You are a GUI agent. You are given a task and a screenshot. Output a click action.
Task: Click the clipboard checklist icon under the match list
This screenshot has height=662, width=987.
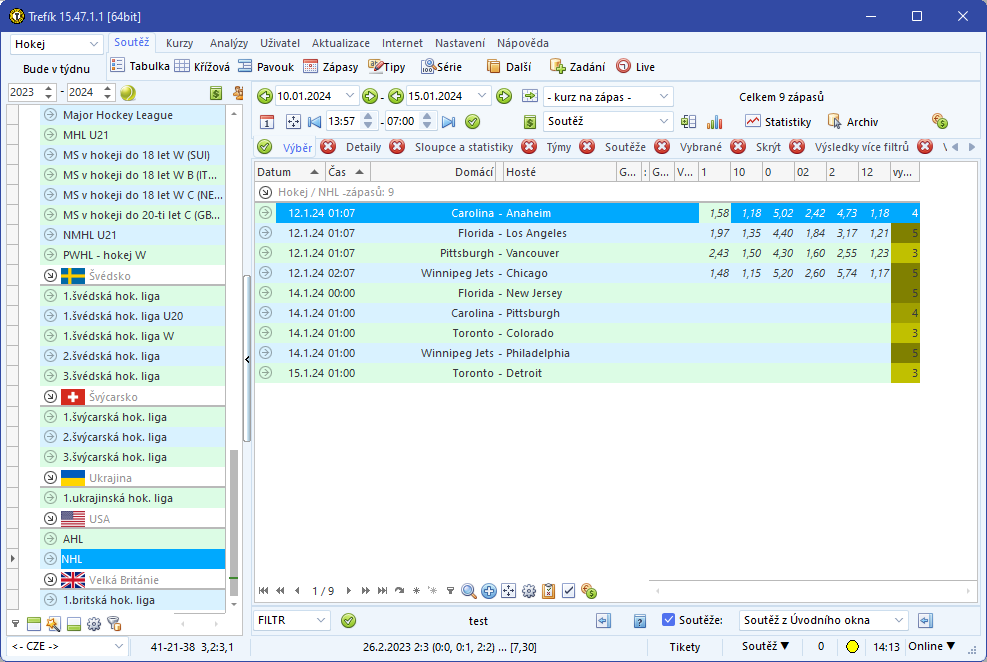(x=548, y=591)
